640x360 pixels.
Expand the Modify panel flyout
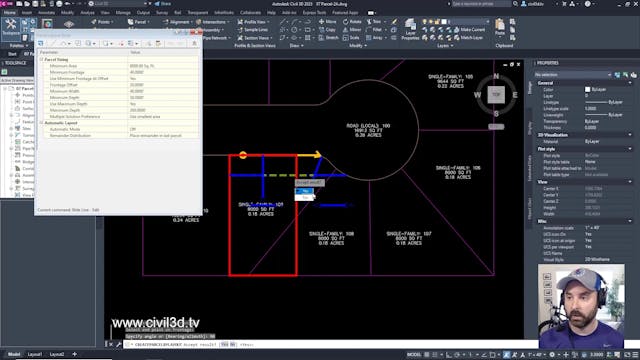tap(358, 46)
